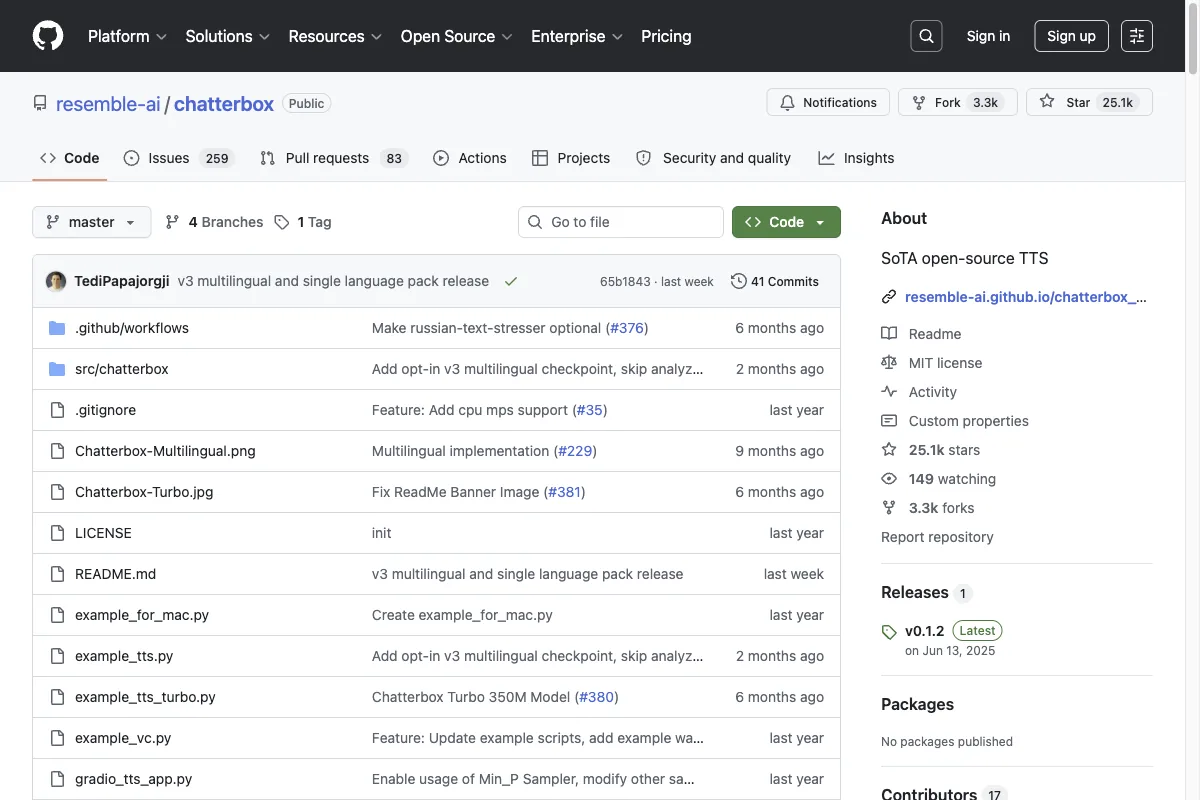Open pull request #380 link
The image size is (1200, 800).
click(597, 697)
